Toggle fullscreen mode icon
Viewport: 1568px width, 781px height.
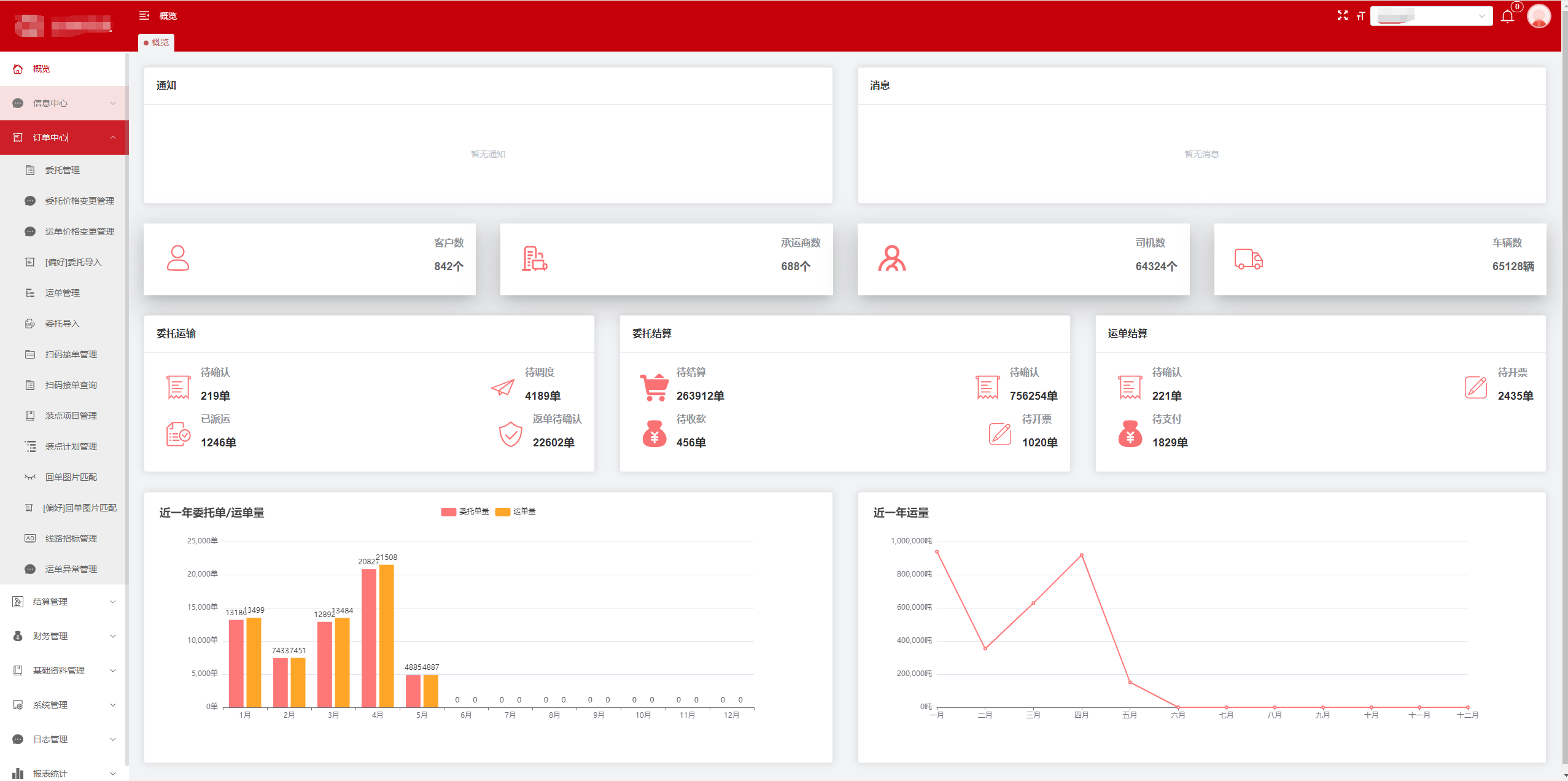(1343, 16)
